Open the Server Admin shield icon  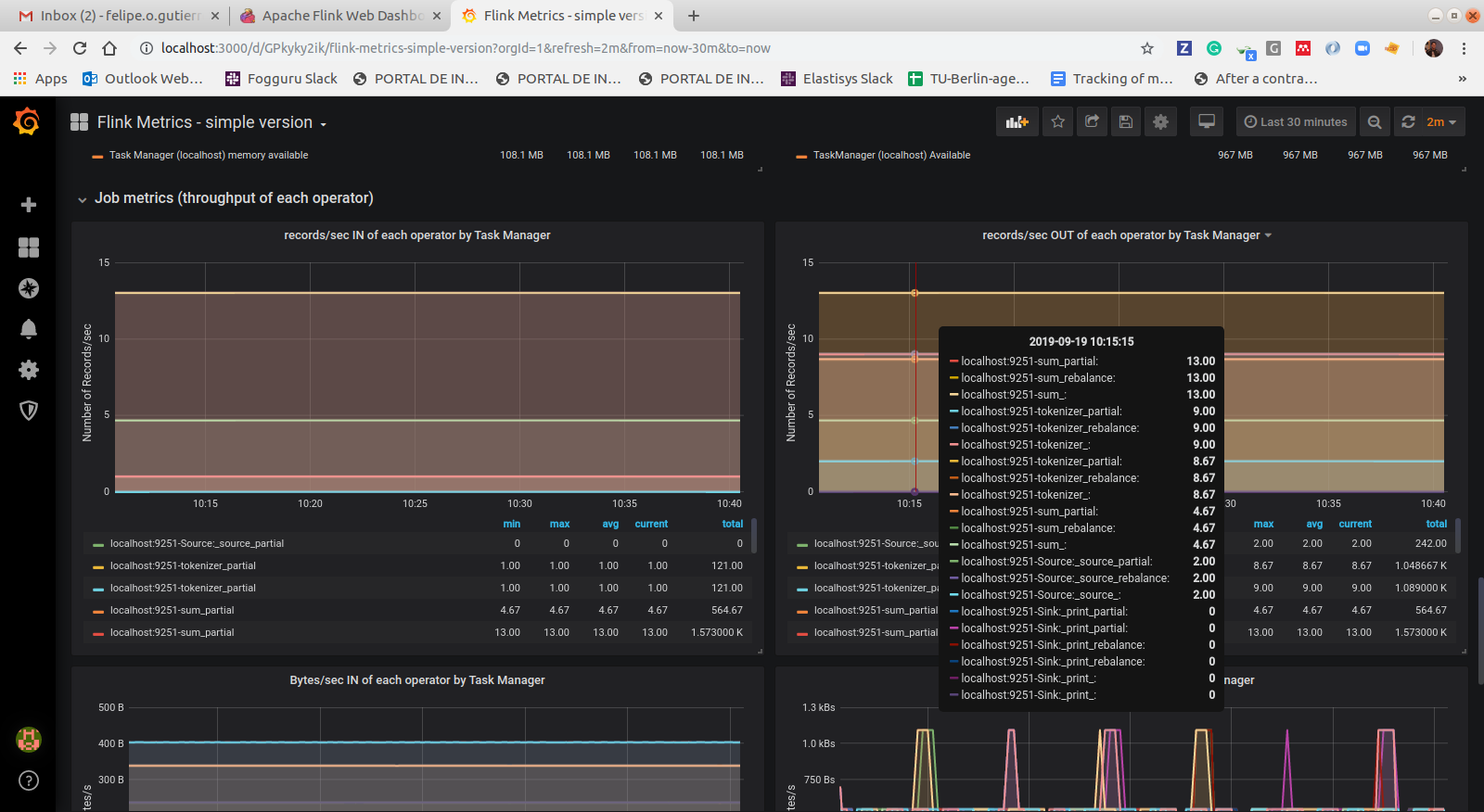click(29, 411)
